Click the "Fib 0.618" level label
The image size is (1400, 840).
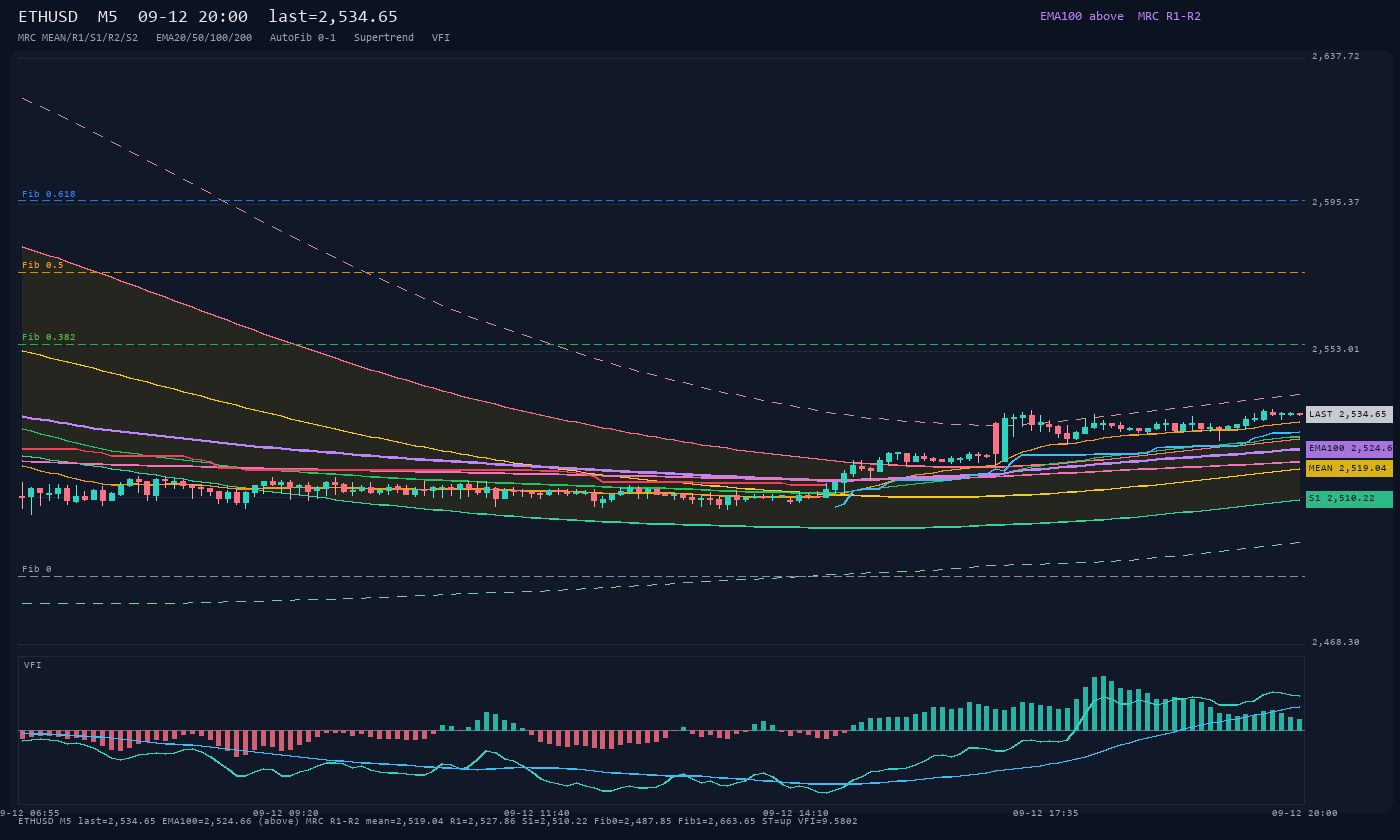point(49,194)
